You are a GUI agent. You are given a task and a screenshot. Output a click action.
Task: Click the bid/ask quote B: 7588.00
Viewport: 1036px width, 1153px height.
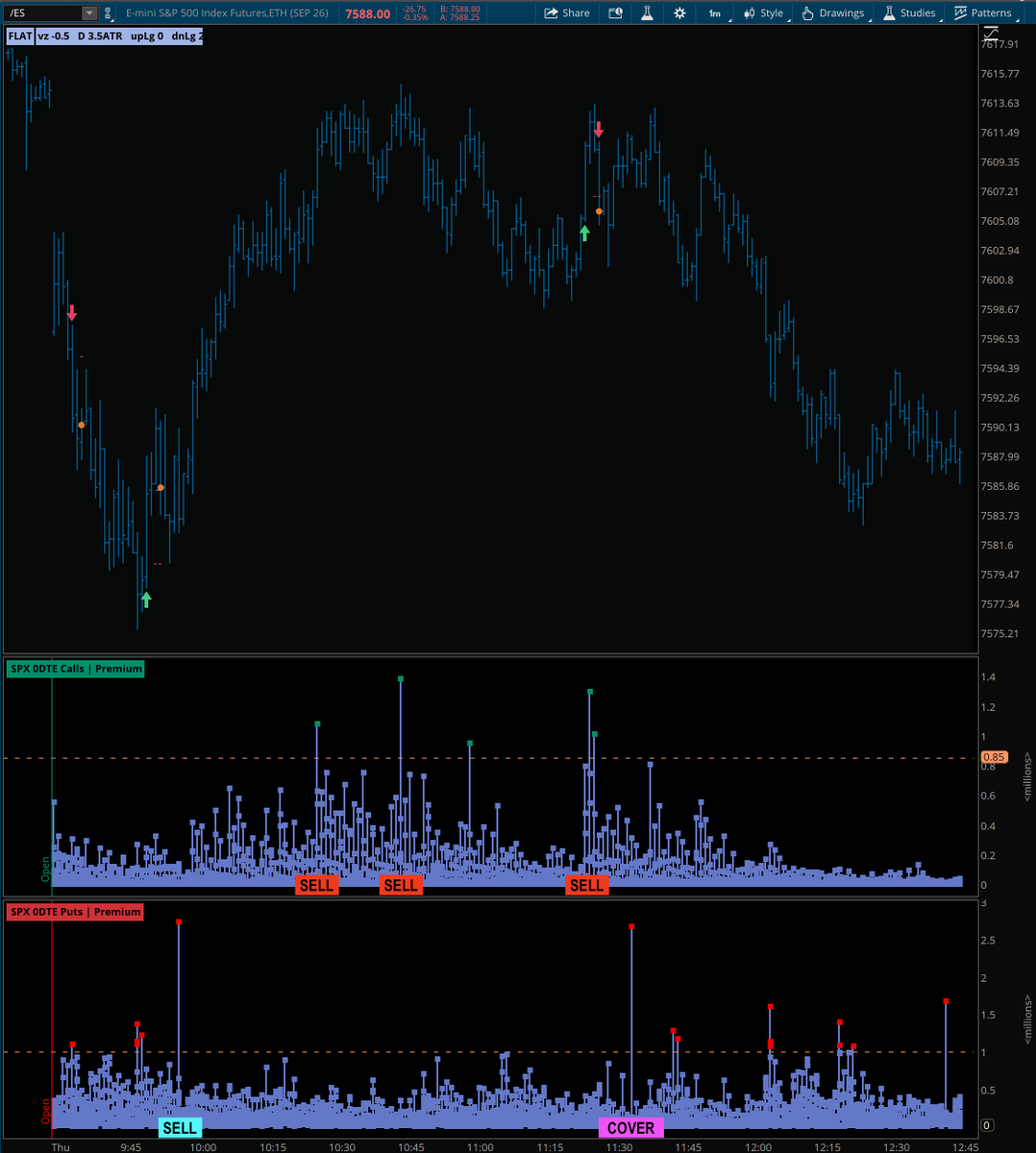(459, 10)
